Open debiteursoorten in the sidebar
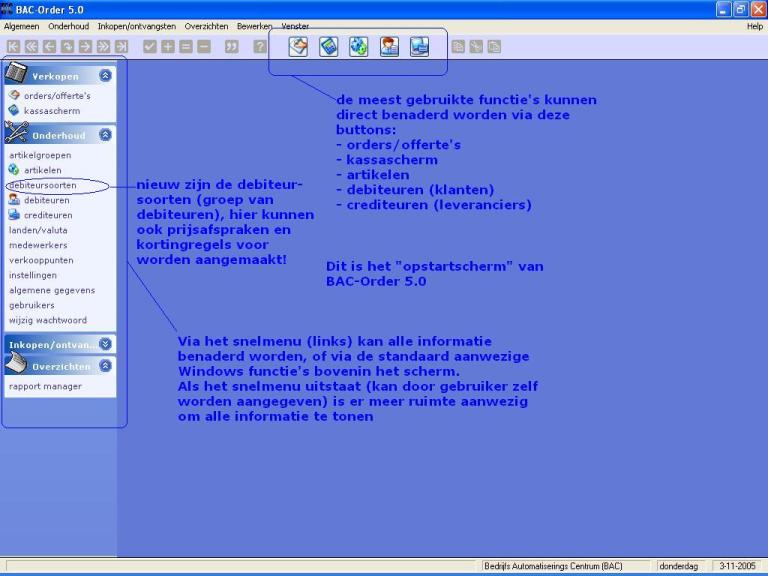This screenshot has height=576, width=768. pyautogui.click(x=43, y=185)
